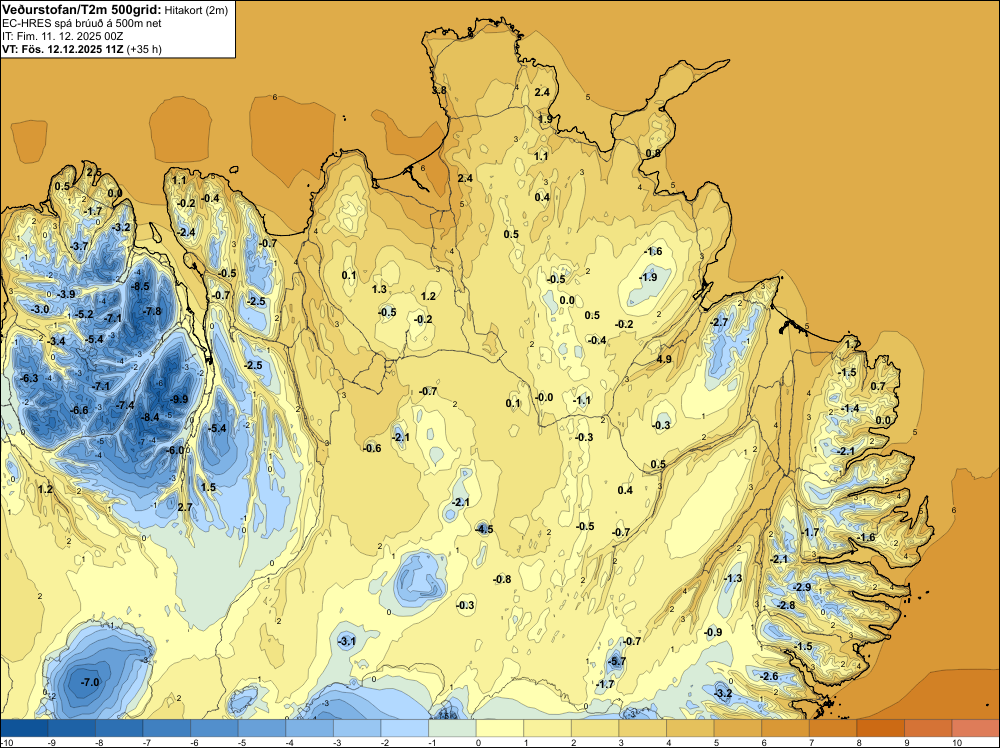The width and height of the screenshot is (1000, 748).
Task: Click the -1.3 temperature value
Action: point(733,578)
